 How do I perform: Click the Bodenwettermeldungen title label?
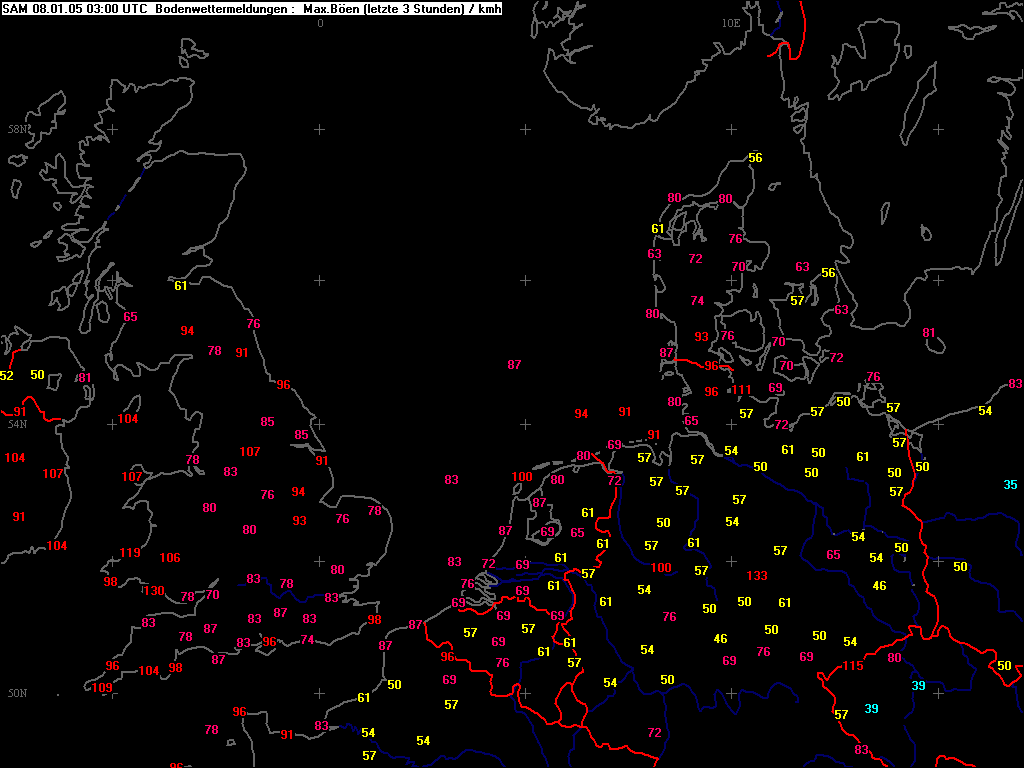(x=225, y=9)
